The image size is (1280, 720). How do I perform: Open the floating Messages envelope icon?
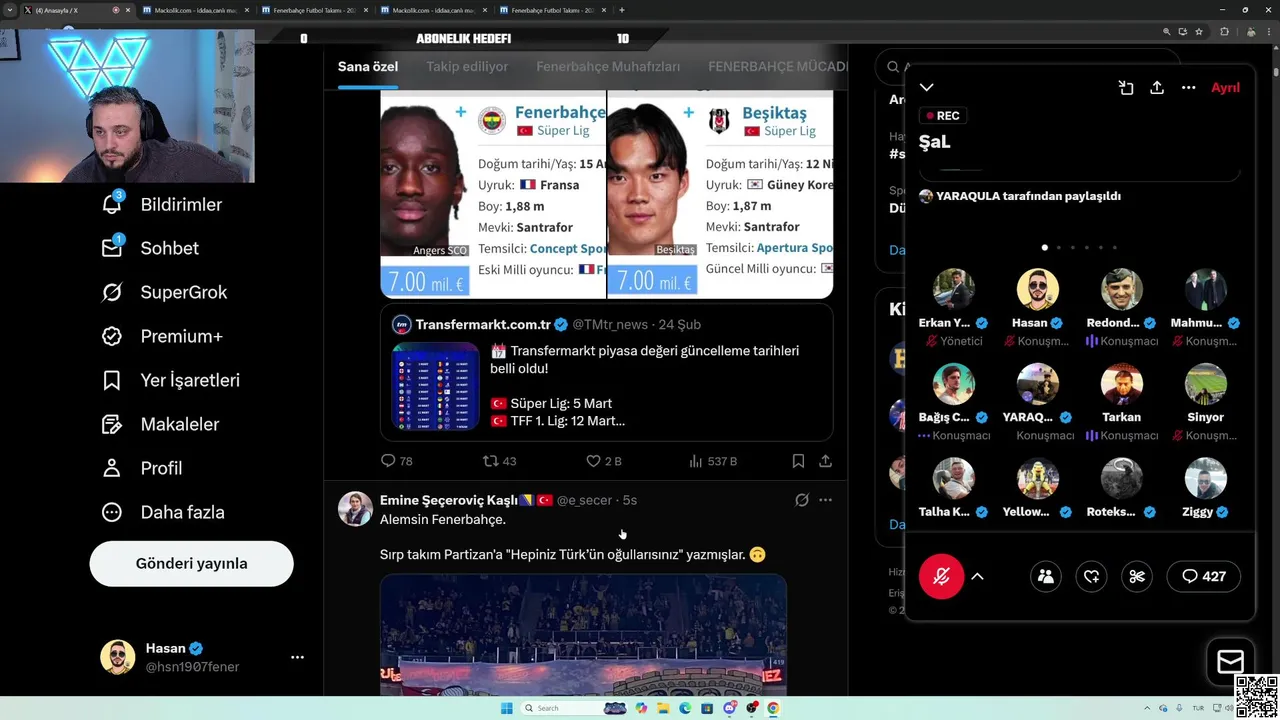tap(1231, 662)
